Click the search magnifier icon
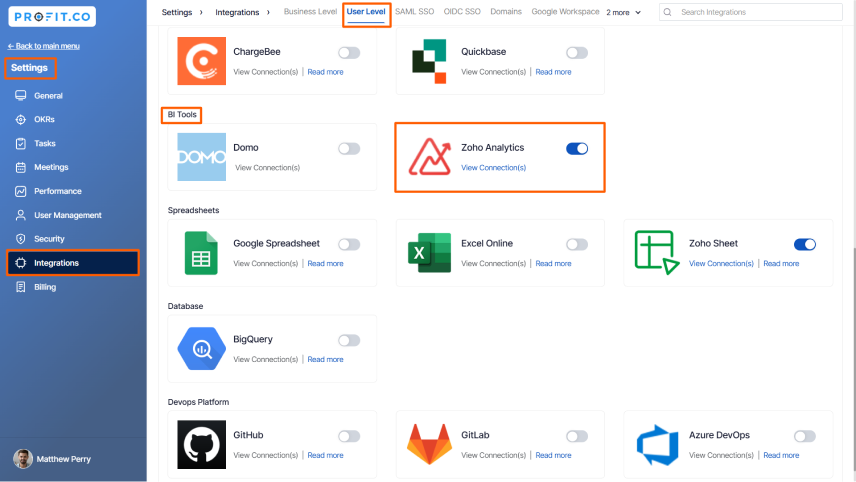This screenshot has height=482, width=856. pyautogui.click(x=667, y=12)
